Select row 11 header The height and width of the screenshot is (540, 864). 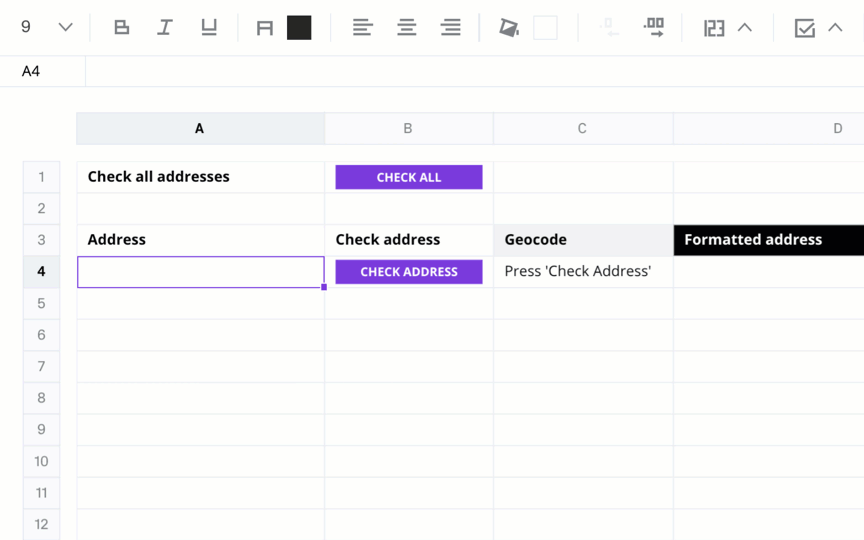coord(41,493)
